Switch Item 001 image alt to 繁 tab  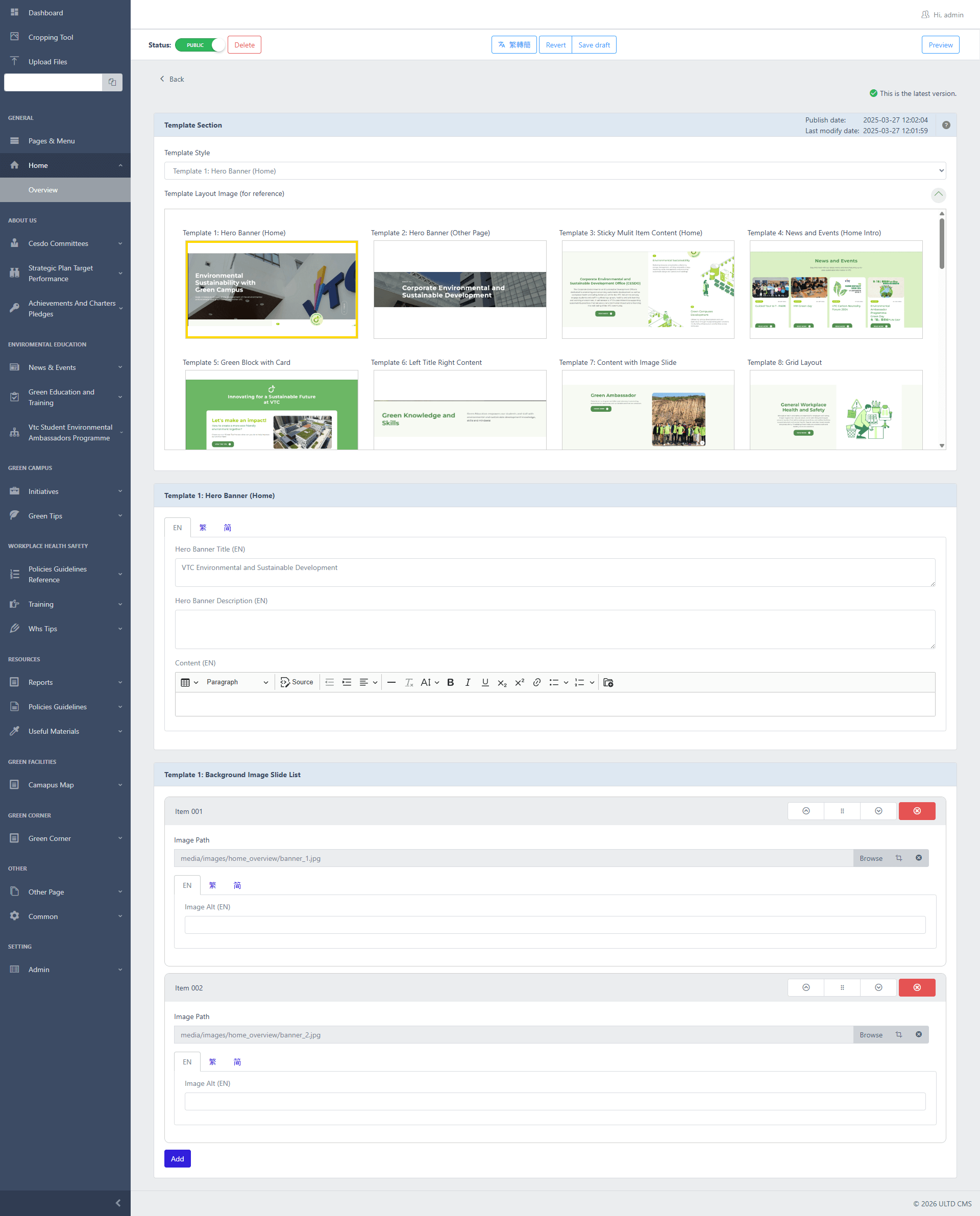pos(212,885)
